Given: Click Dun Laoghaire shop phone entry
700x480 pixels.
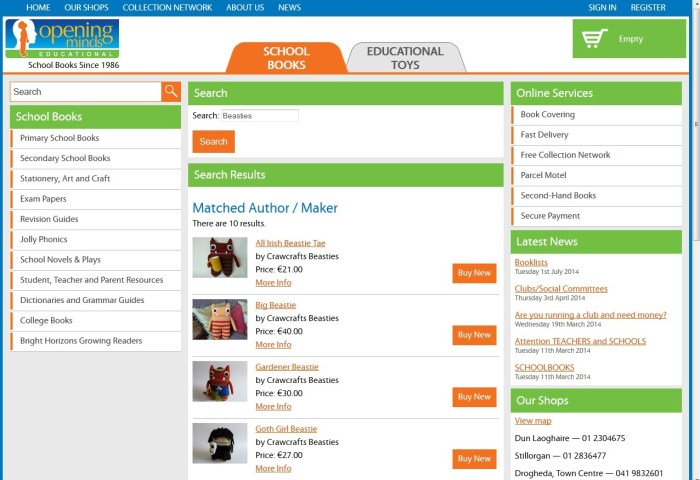Looking at the screenshot, I should tap(570, 438).
